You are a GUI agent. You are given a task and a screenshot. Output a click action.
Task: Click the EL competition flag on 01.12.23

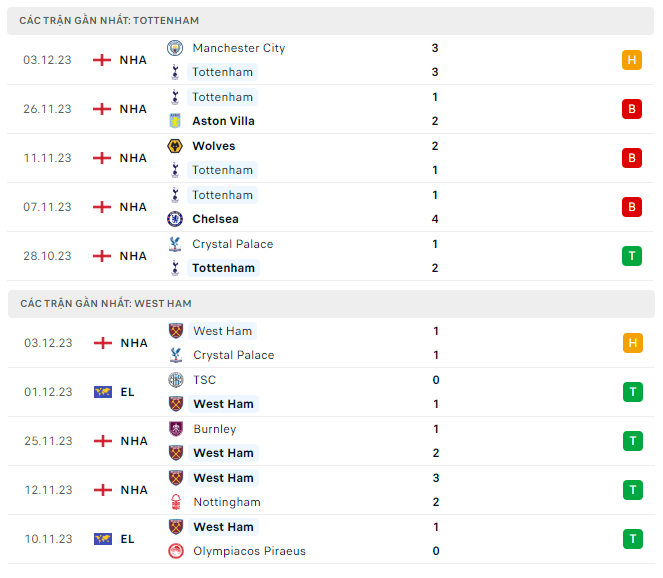(x=102, y=392)
